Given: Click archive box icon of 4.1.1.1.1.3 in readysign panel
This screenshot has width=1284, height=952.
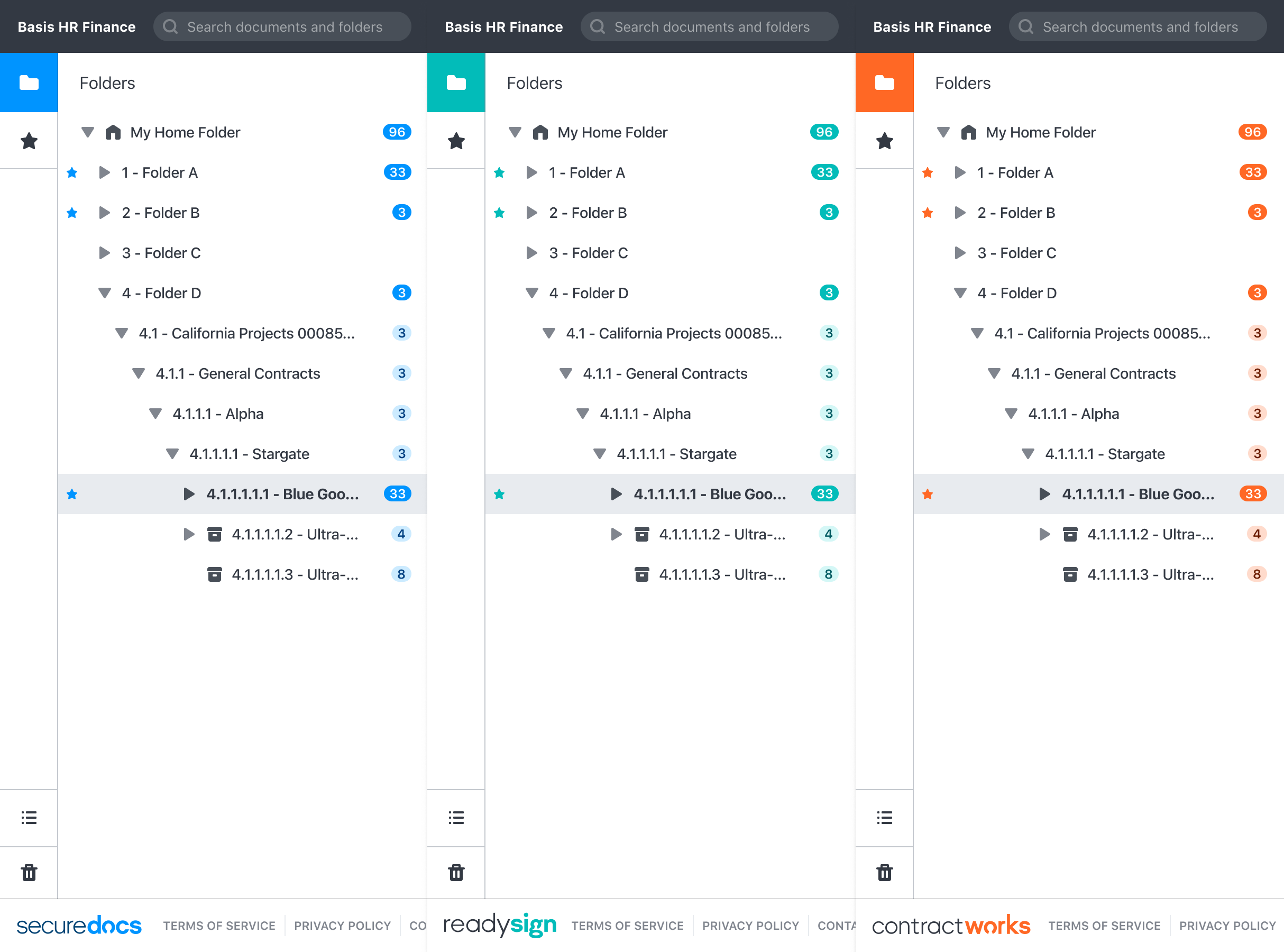Looking at the screenshot, I should point(641,574).
